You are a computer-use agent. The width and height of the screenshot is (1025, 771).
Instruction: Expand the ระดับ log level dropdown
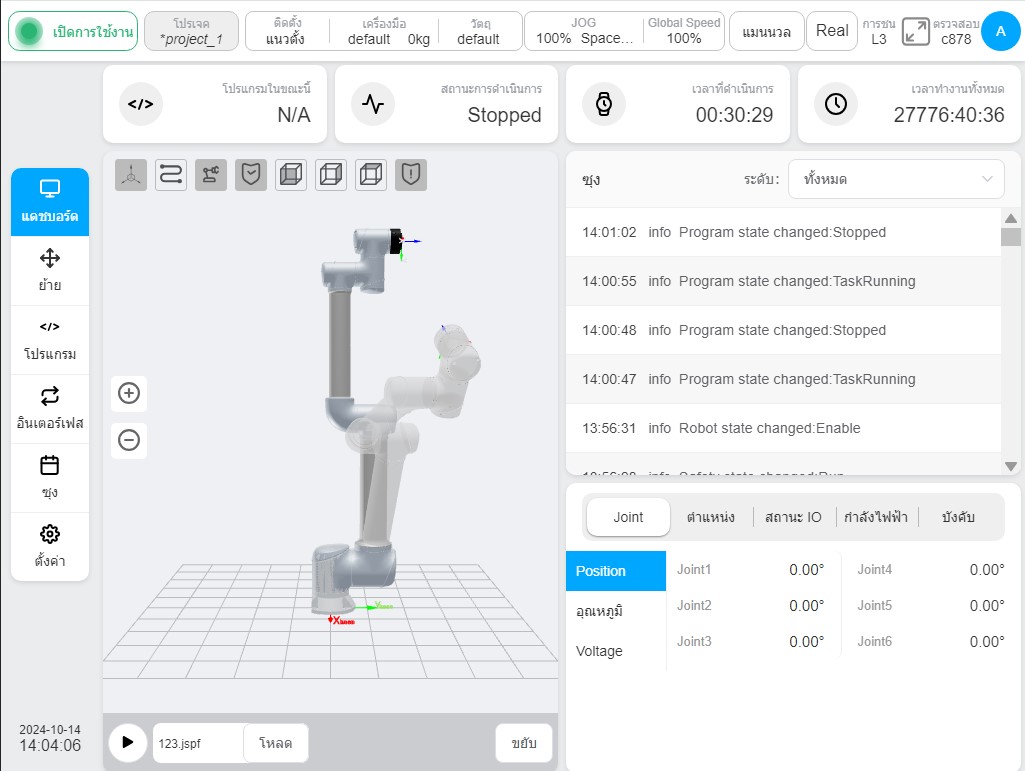(896, 179)
